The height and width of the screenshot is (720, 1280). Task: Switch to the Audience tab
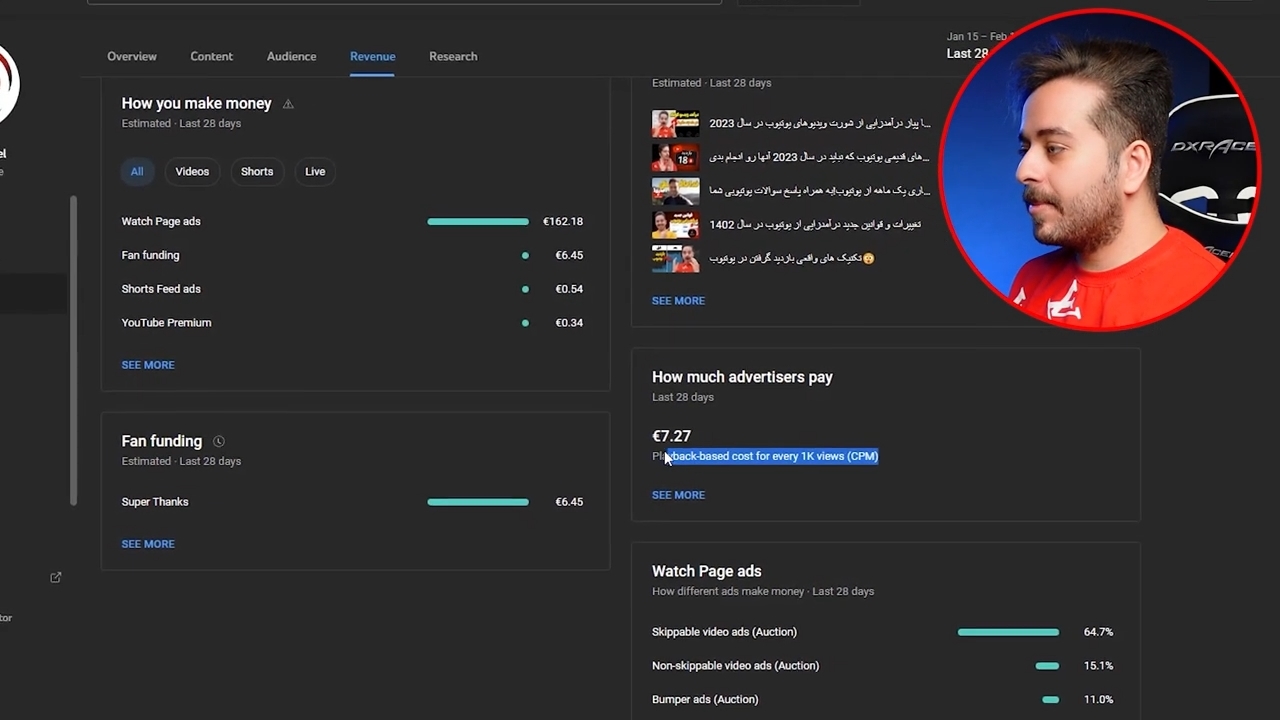point(291,56)
